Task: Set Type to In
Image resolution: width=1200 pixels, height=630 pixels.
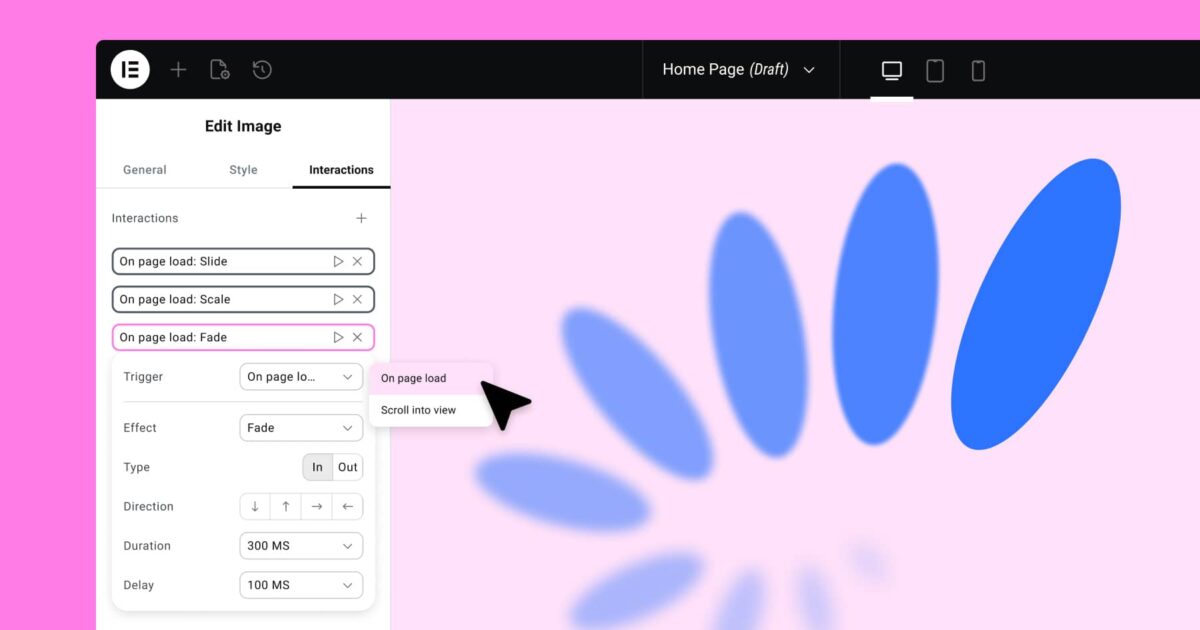Action: [318, 467]
